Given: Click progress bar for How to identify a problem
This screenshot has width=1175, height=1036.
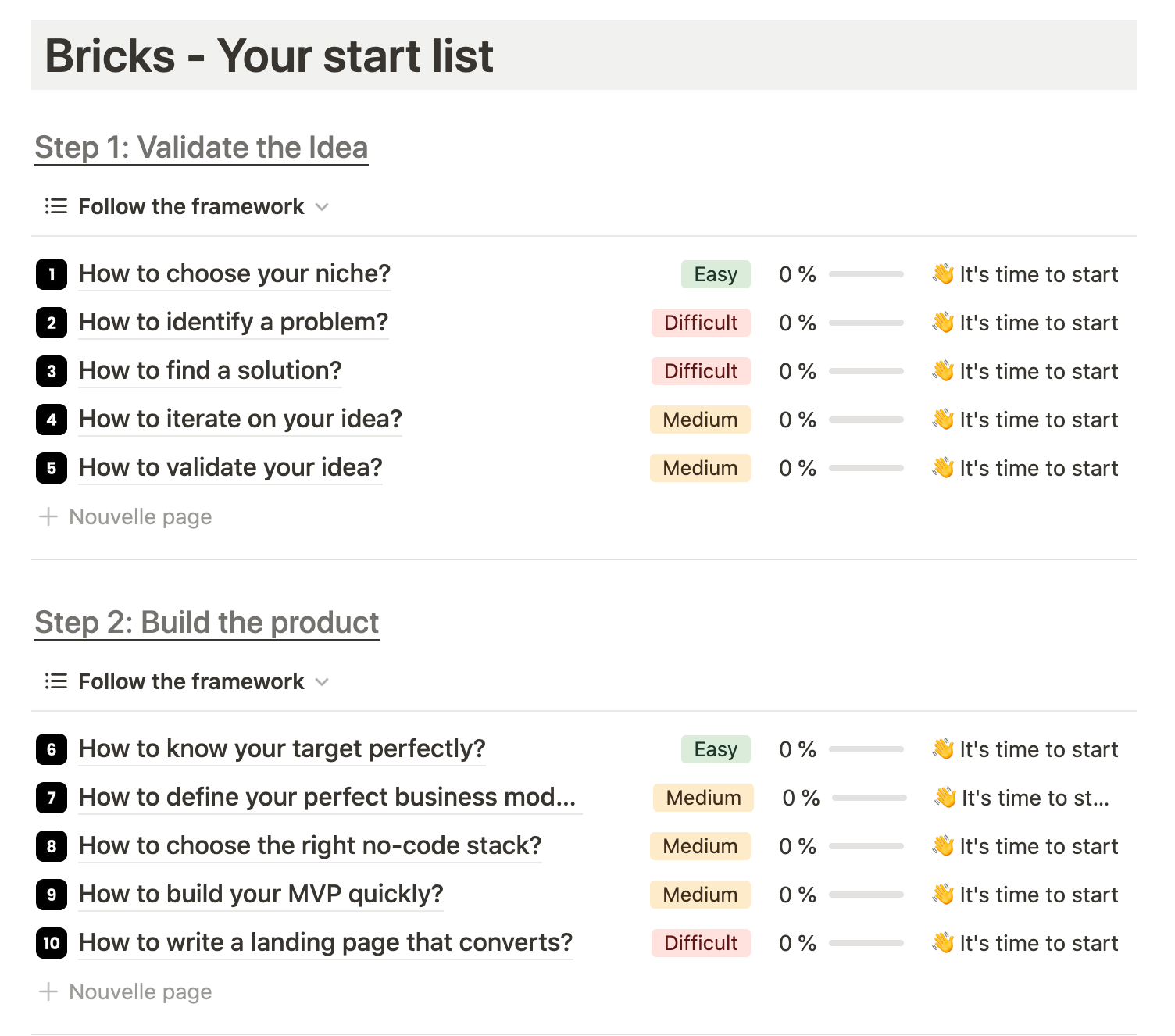Looking at the screenshot, I should click(866, 323).
